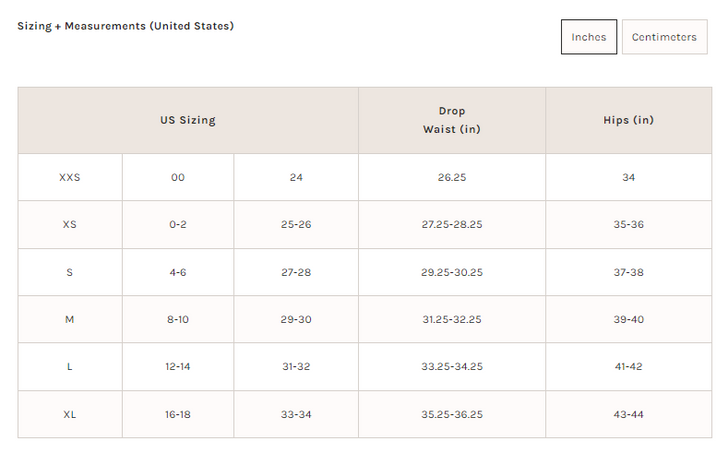Switch measurements to Inches

point(589,37)
